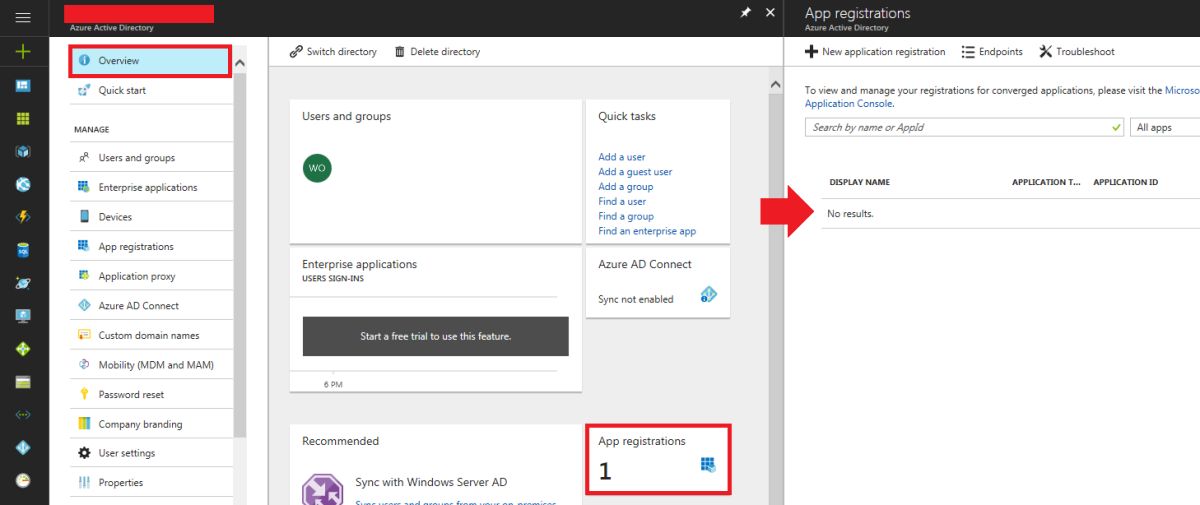Open Company branding menu item
Screen dimensions: 1200x505
(153, 424)
